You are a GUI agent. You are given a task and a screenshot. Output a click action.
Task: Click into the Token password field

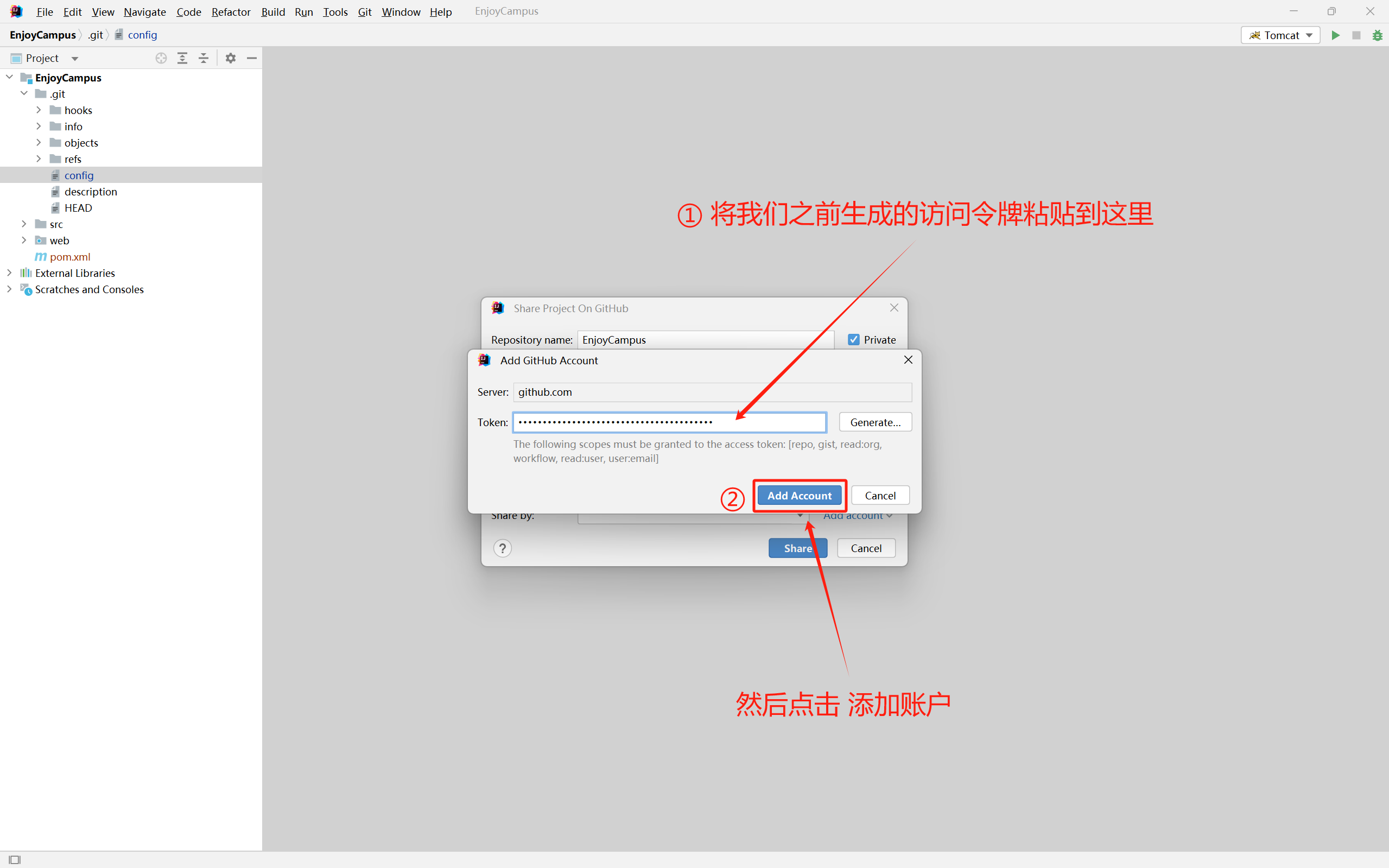click(669, 422)
